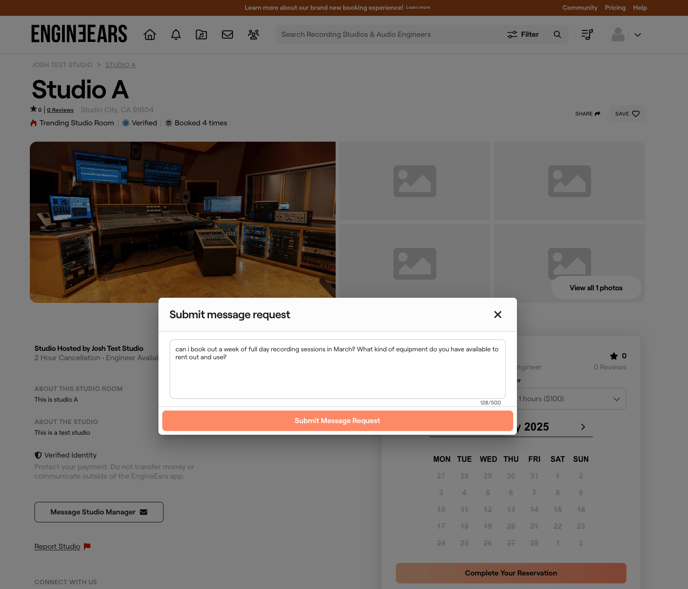Click the Share button

pos(588,114)
